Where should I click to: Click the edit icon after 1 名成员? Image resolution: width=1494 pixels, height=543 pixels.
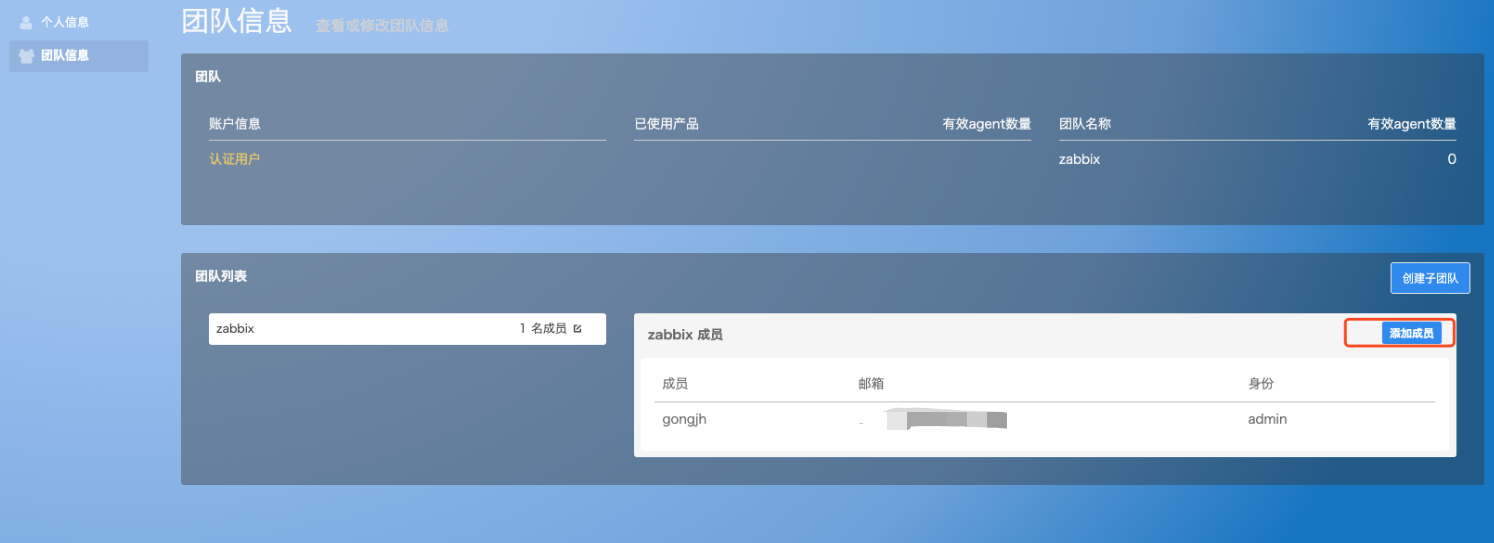pos(577,328)
